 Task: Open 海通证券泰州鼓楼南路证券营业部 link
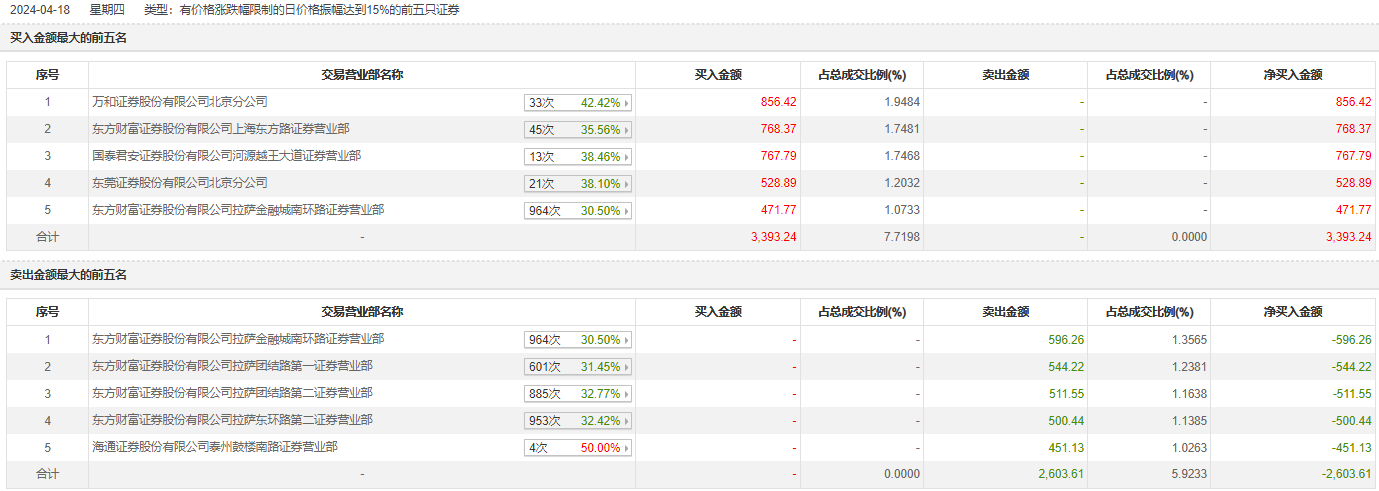coord(215,447)
